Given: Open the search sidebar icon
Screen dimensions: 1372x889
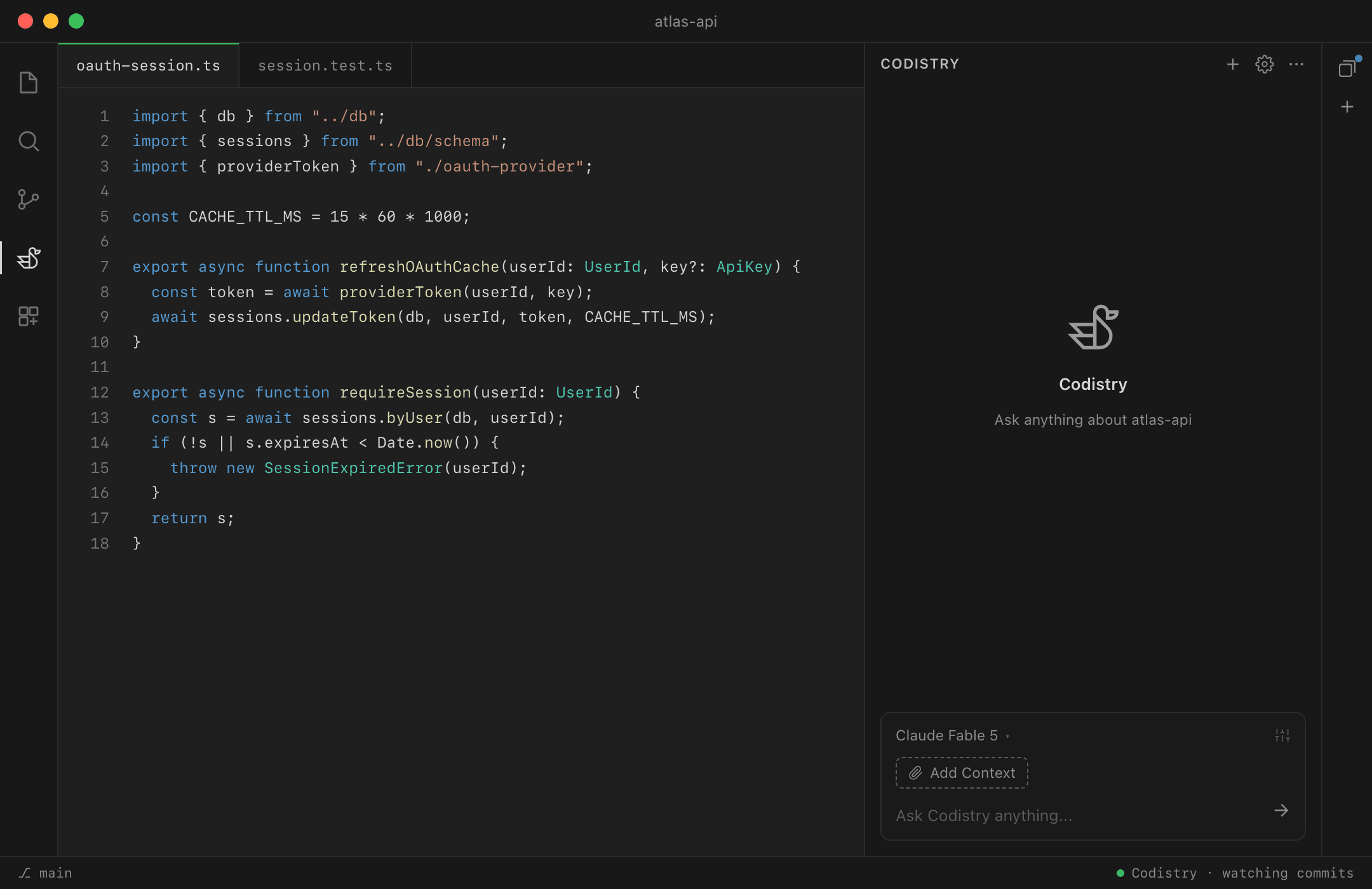Looking at the screenshot, I should coord(29,141).
